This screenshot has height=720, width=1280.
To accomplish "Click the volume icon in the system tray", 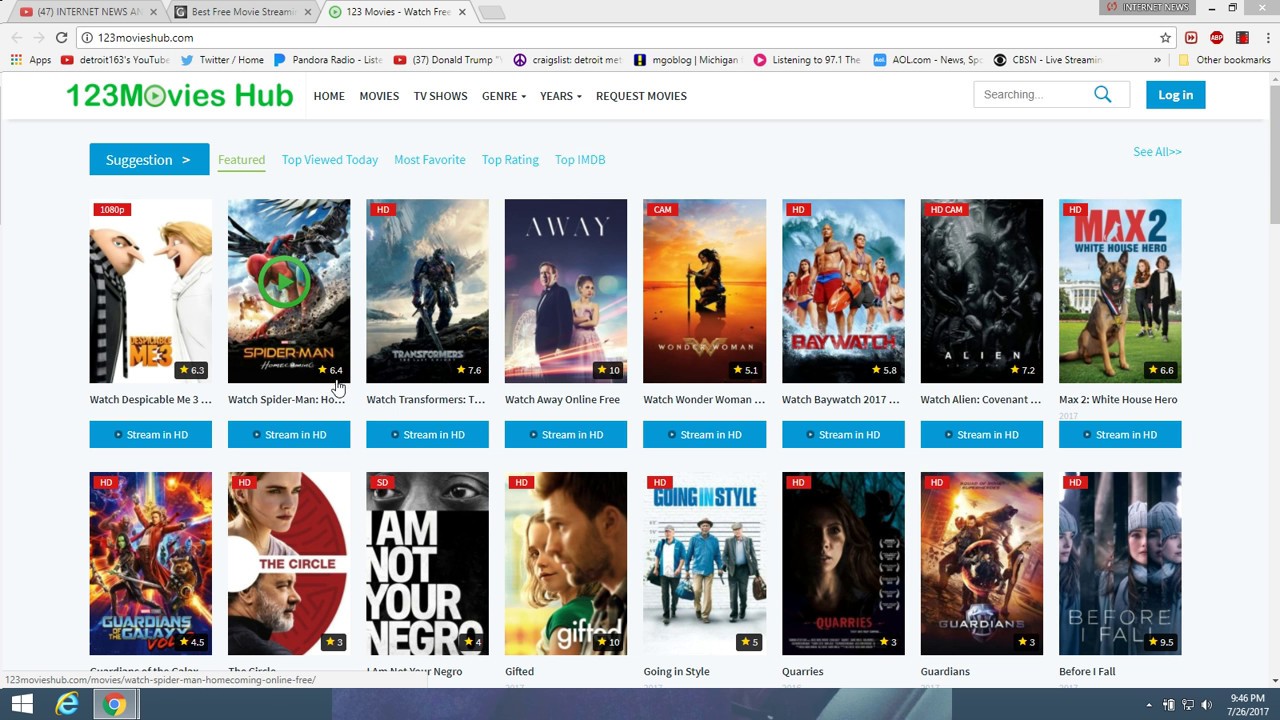I will coord(1206,705).
